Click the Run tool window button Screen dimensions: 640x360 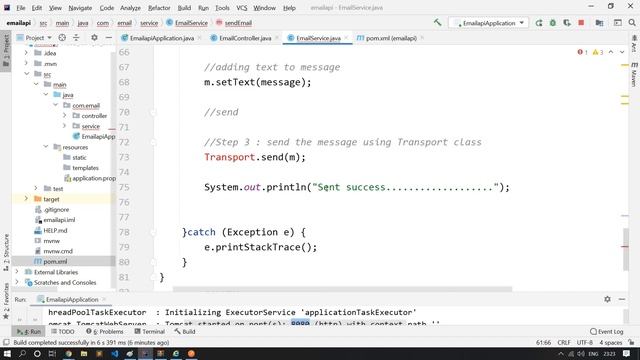[x=29, y=331]
